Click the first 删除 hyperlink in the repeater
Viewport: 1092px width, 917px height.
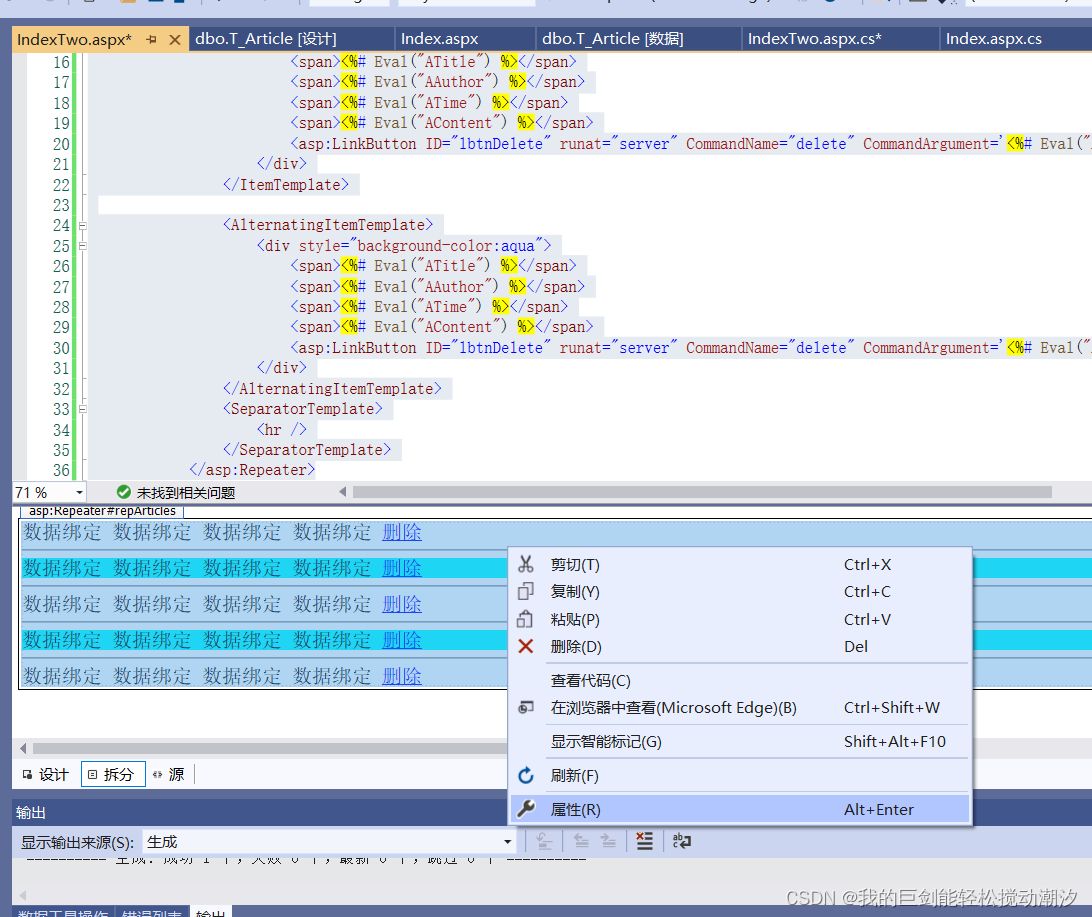[x=401, y=531]
